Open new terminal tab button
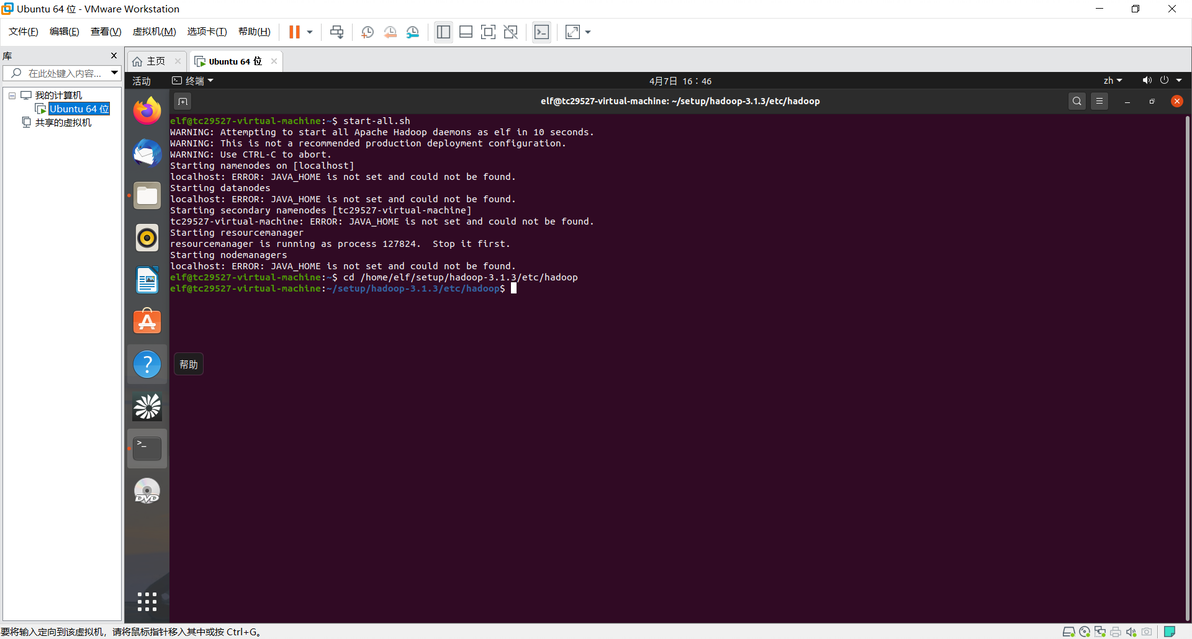Screen dimensions: 1192x639 (182, 101)
